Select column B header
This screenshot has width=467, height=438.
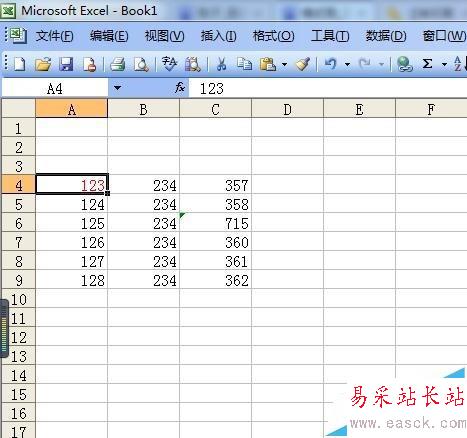point(144,109)
